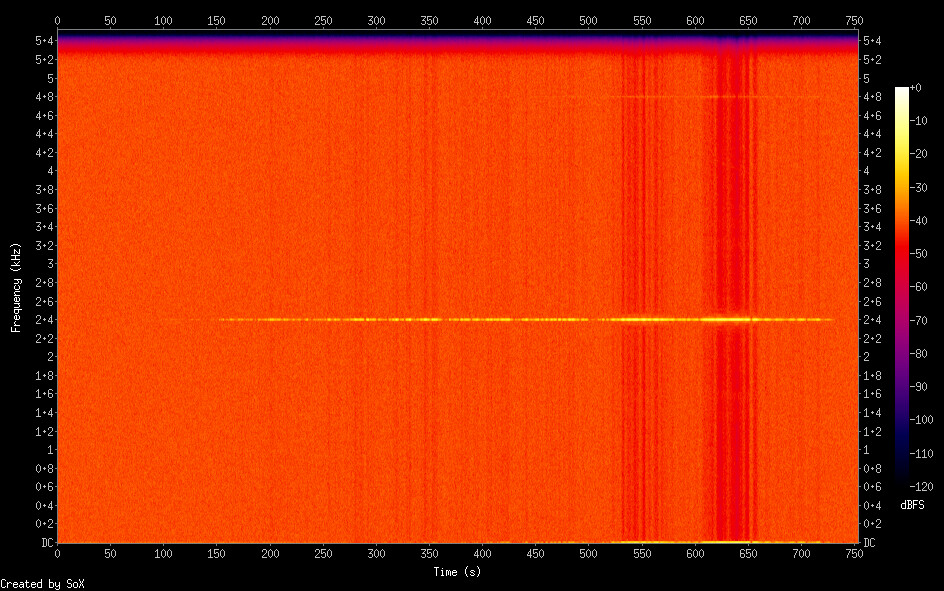Click the "Frequency (kHz)" axis label
The height and width of the screenshot is (591, 944).
pos(16,287)
